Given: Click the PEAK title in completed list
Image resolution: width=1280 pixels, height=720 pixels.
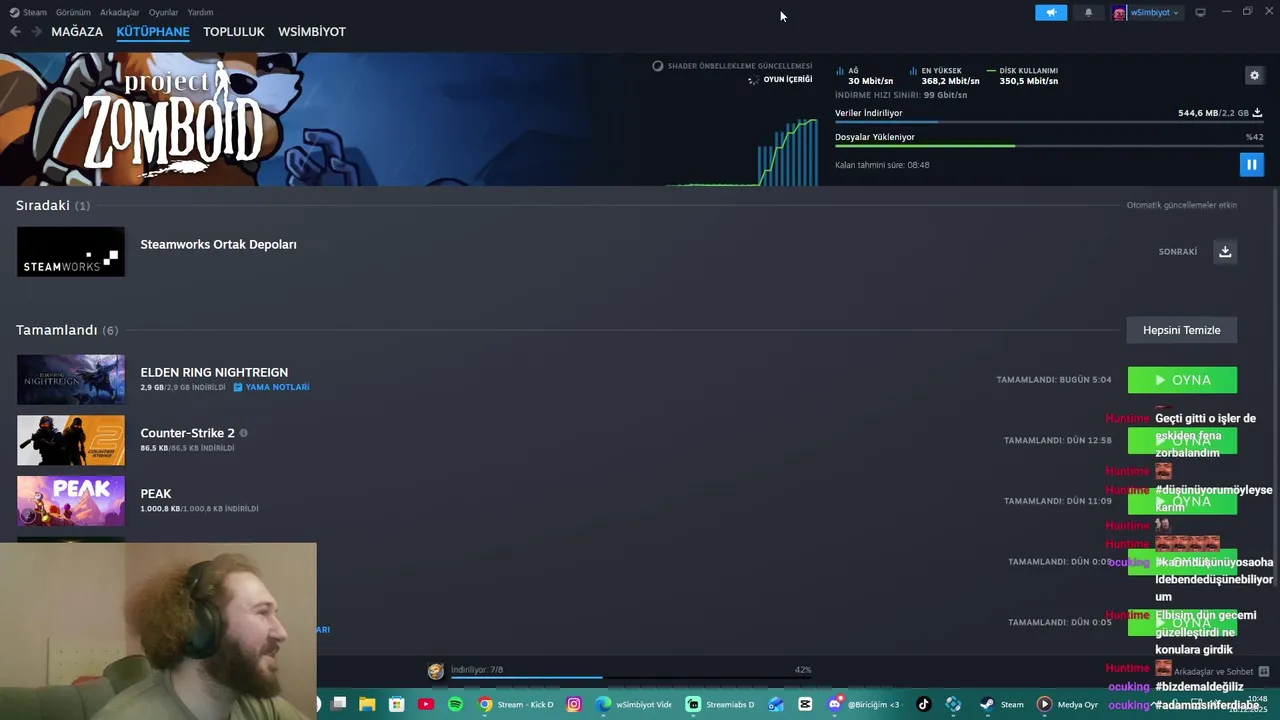Looking at the screenshot, I should pos(155,494).
